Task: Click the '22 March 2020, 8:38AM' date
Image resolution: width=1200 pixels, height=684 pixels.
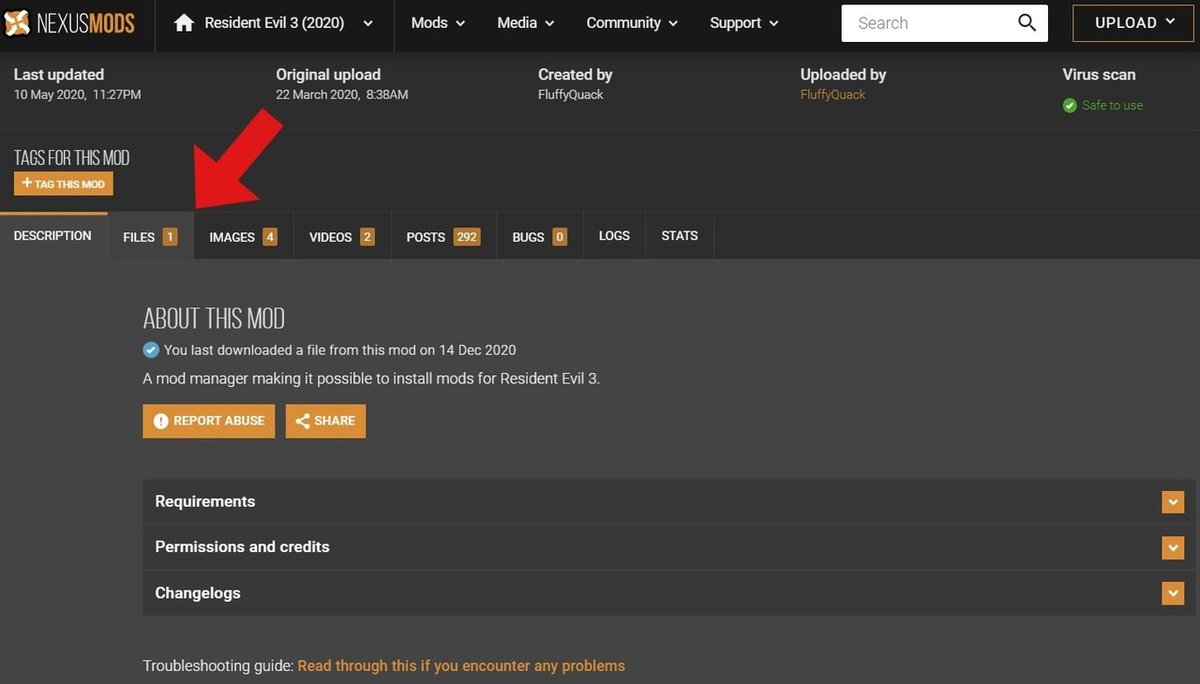Action: (x=342, y=95)
